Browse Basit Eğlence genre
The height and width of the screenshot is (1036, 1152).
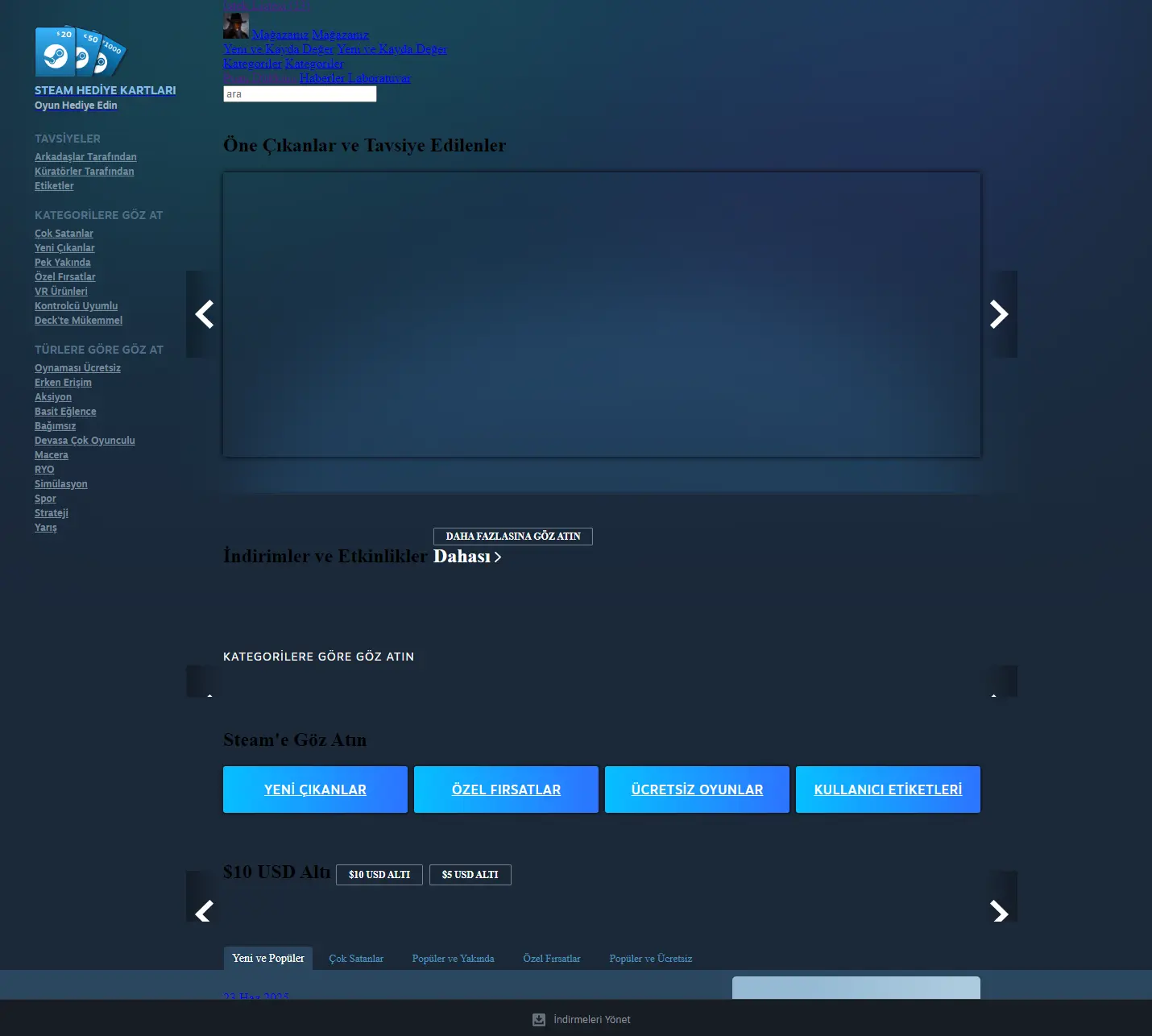[x=65, y=412]
